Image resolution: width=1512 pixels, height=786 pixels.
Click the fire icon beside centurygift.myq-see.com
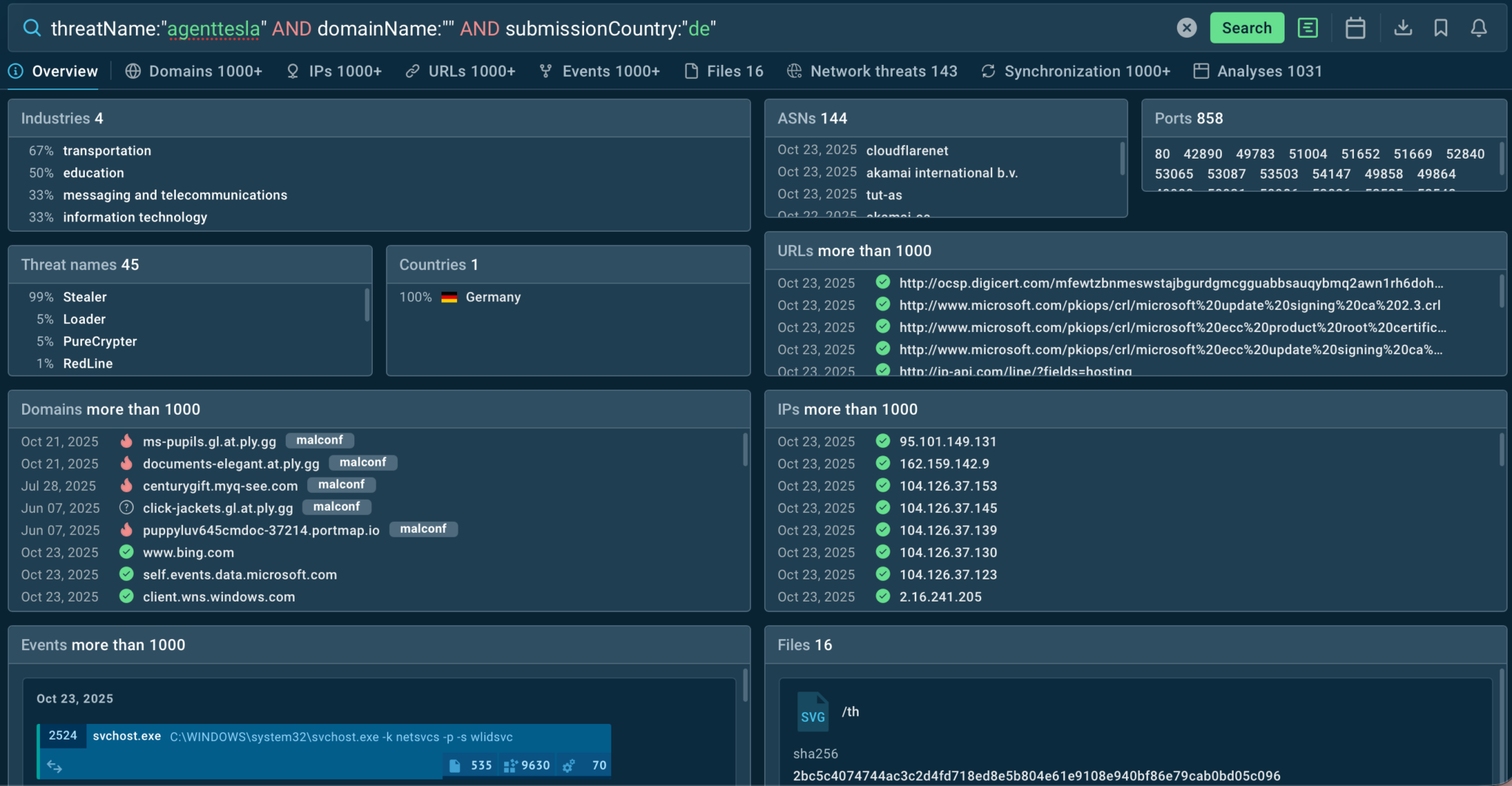point(126,485)
